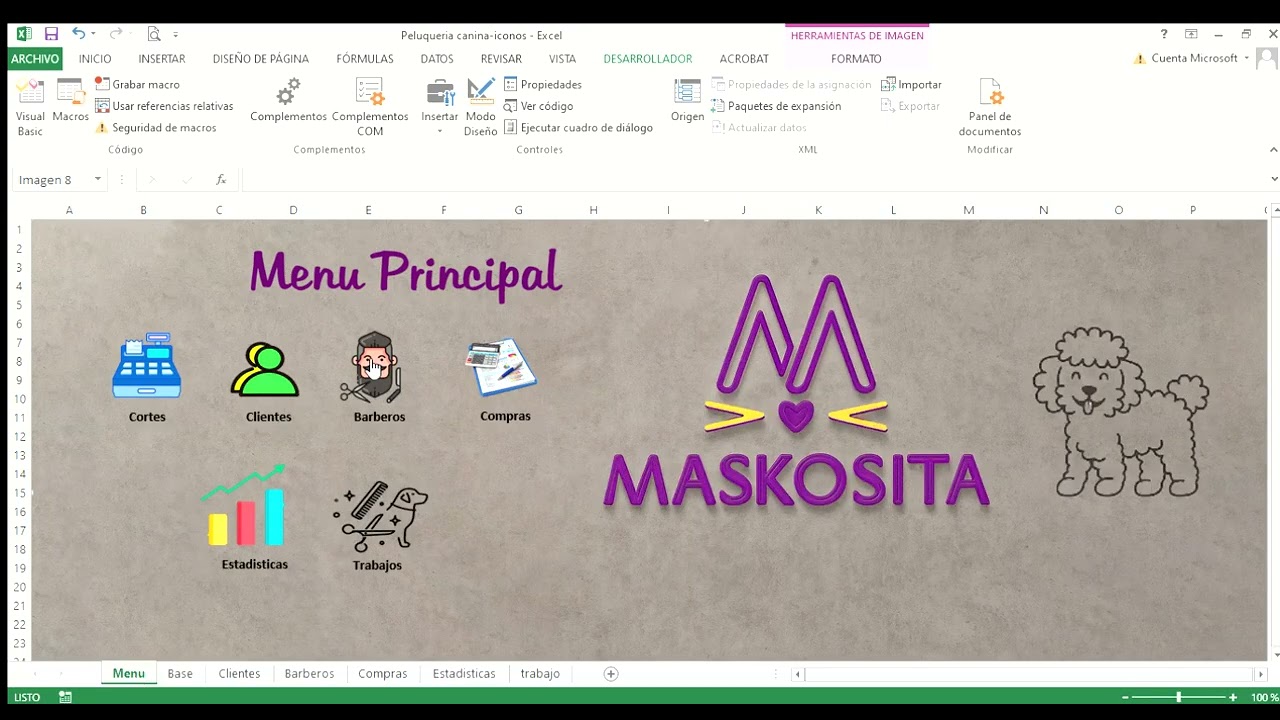Expand the Name Box dropdown arrow
The width and height of the screenshot is (1280, 720).
[97, 180]
